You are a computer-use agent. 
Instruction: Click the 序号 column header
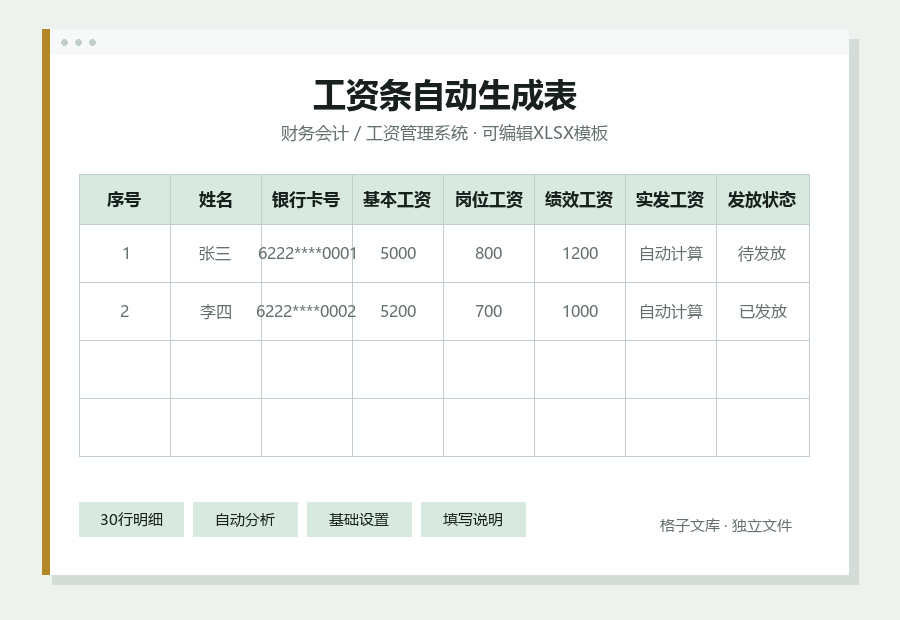(125, 200)
